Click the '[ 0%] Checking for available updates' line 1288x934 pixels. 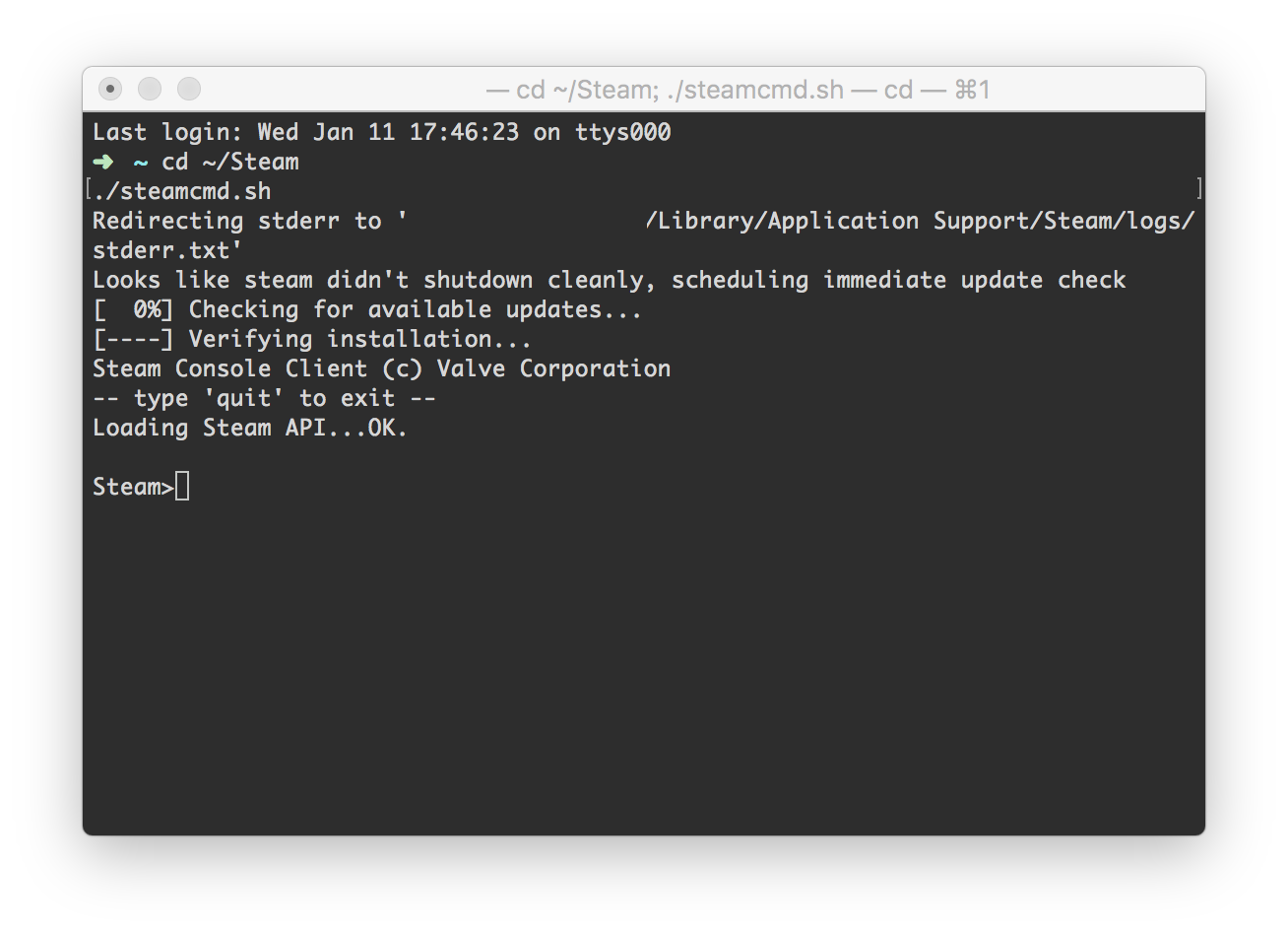367,309
